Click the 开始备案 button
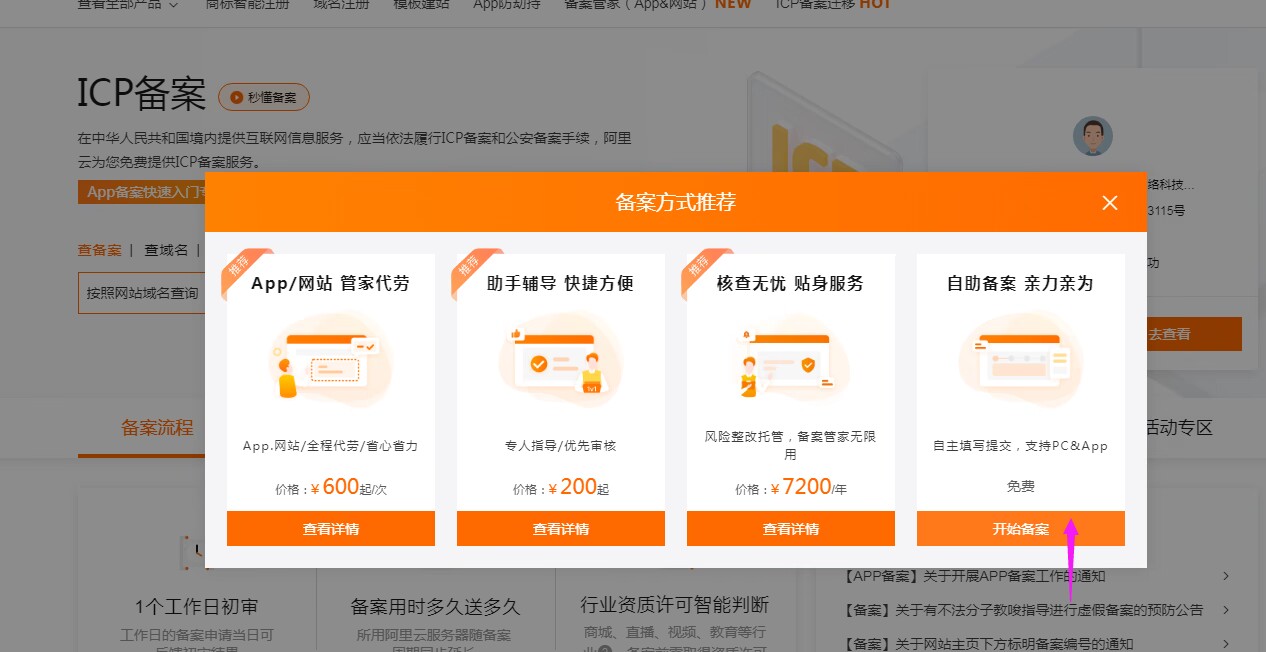This screenshot has width=1266, height=652. click(1021, 529)
